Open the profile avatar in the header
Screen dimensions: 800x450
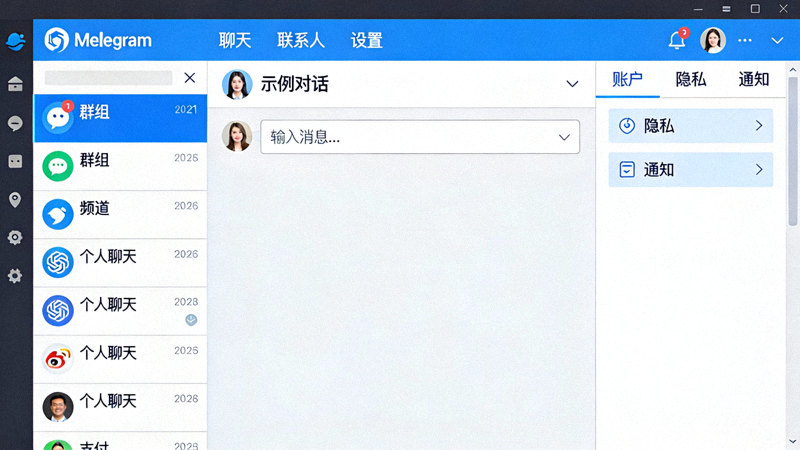point(713,40)
